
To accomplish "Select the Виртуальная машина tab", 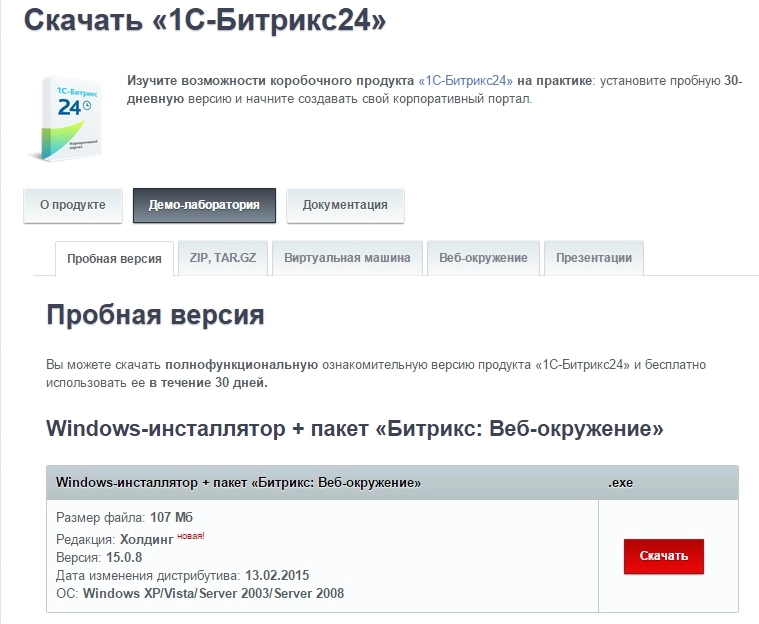I will [347, 258].
